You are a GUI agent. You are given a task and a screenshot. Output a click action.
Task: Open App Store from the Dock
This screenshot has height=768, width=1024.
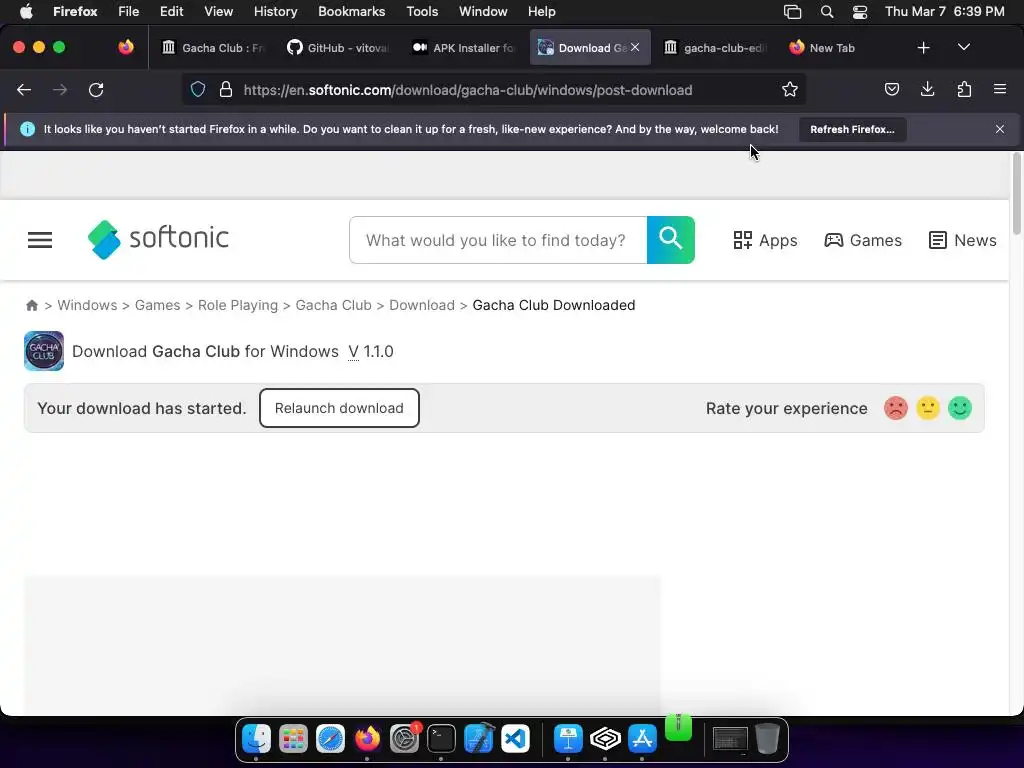pyautogui.click(x=642, y=739)
